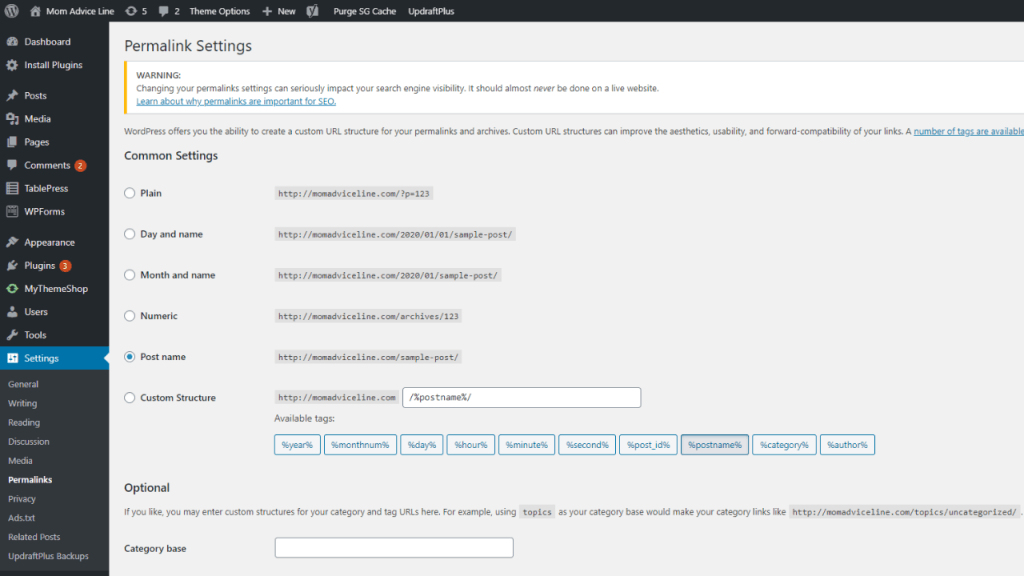Click the MyThemeShop green icon
This screenshot has height=576, width=1024.
(x=12, y=289)
